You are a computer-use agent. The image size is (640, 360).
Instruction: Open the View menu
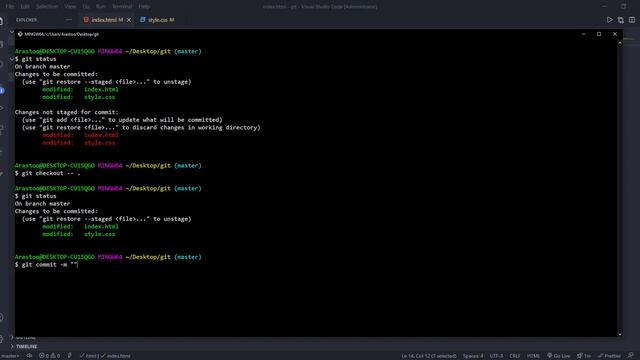pyautogui.click(x=70, y=7)
